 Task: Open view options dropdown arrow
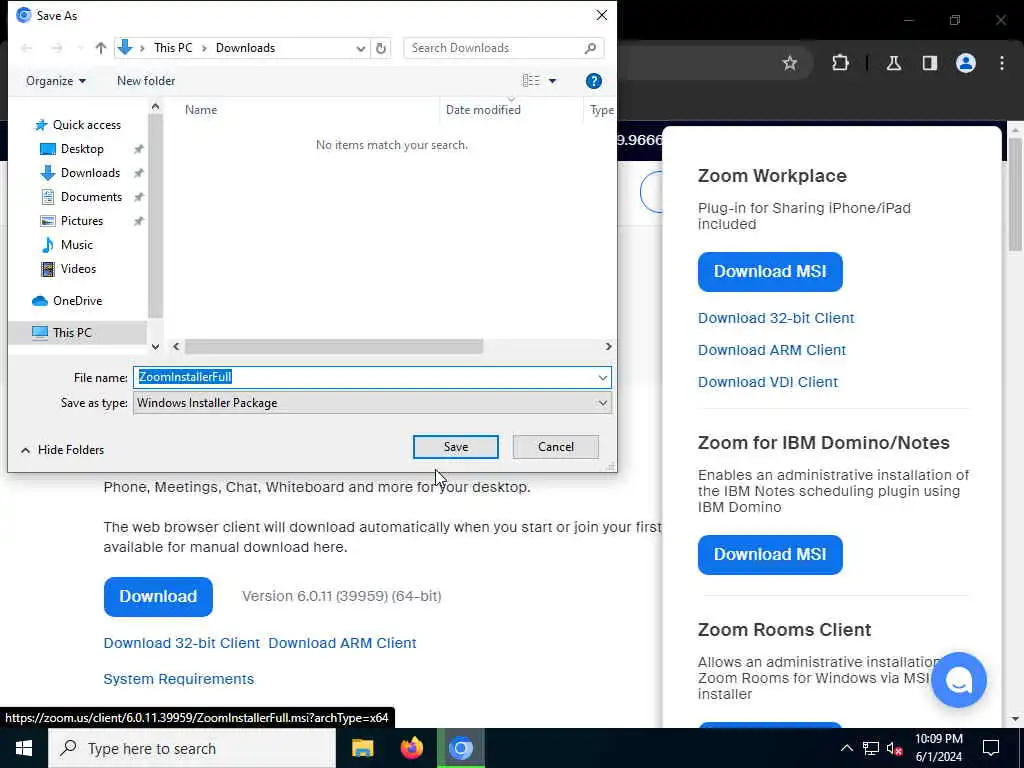(x=552, y=81)
